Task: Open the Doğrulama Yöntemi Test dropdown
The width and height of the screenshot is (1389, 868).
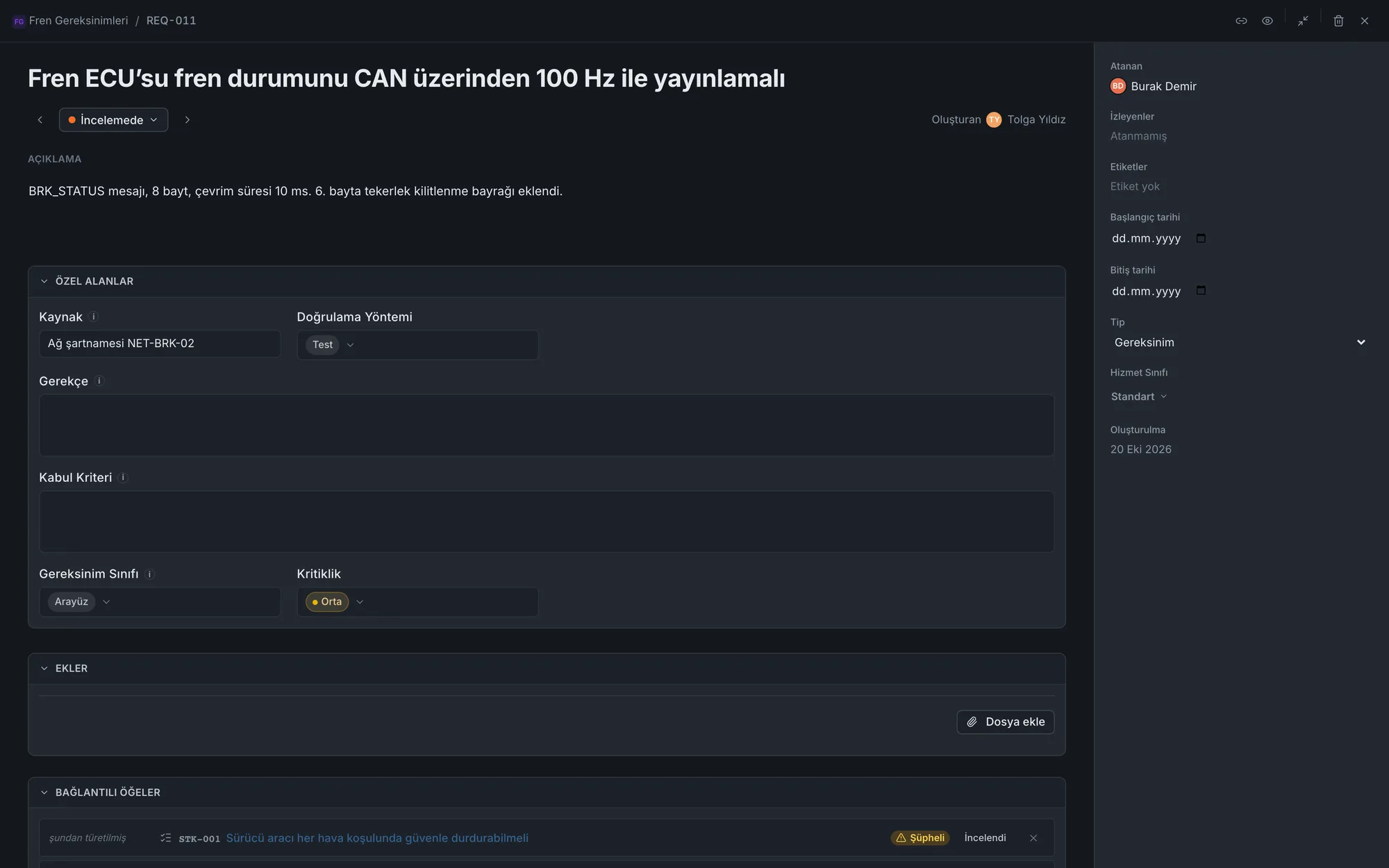Action: pos(417,345)
